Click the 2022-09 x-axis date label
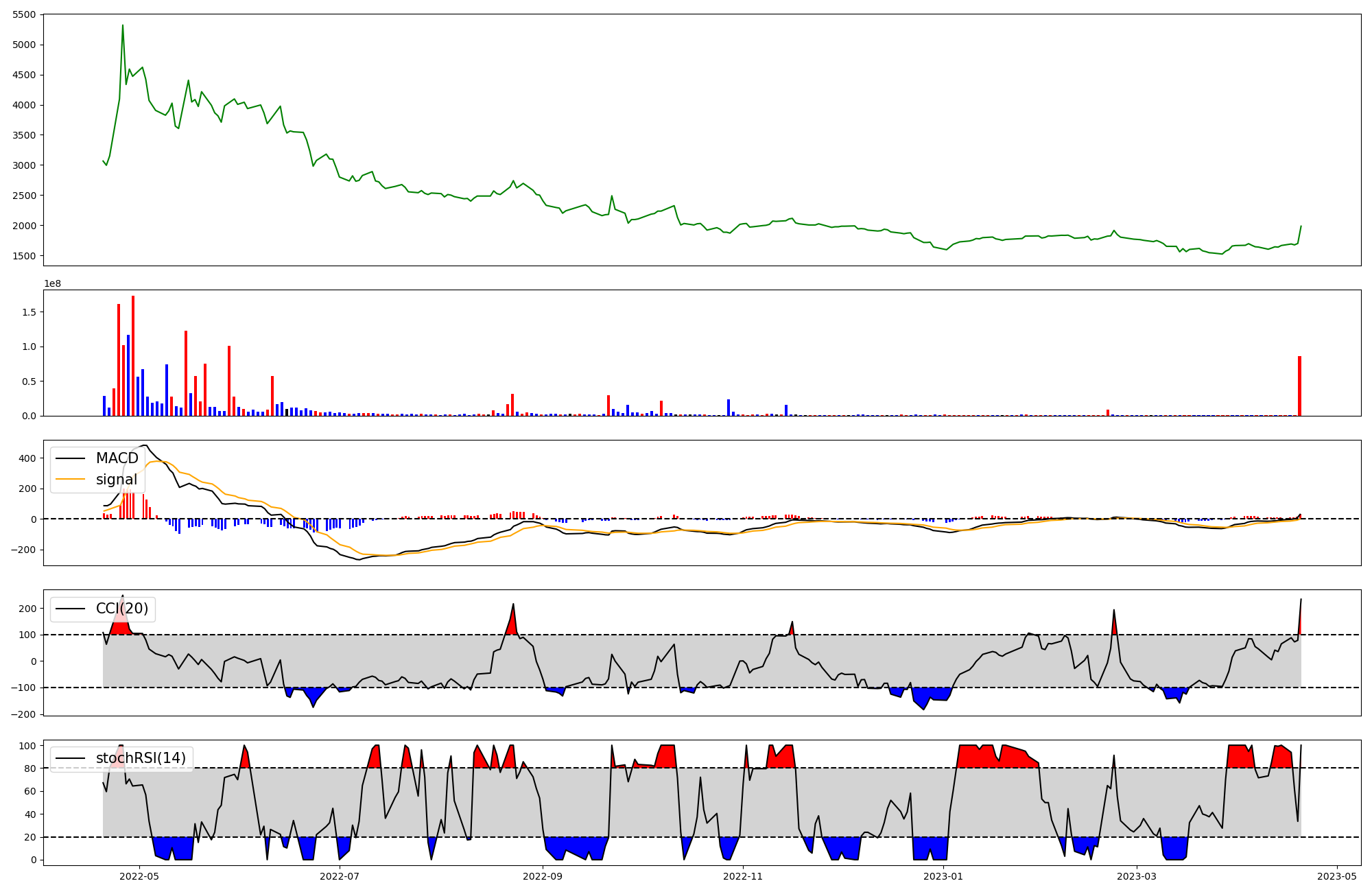This screenshot has width=1372, height=892. pyautogui.click(x=543, y=876)
